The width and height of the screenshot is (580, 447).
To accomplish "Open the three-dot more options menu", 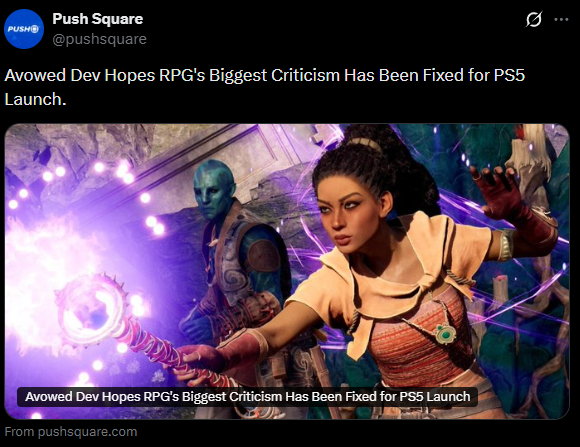I will pyautogui.click(x=561, y=20).
